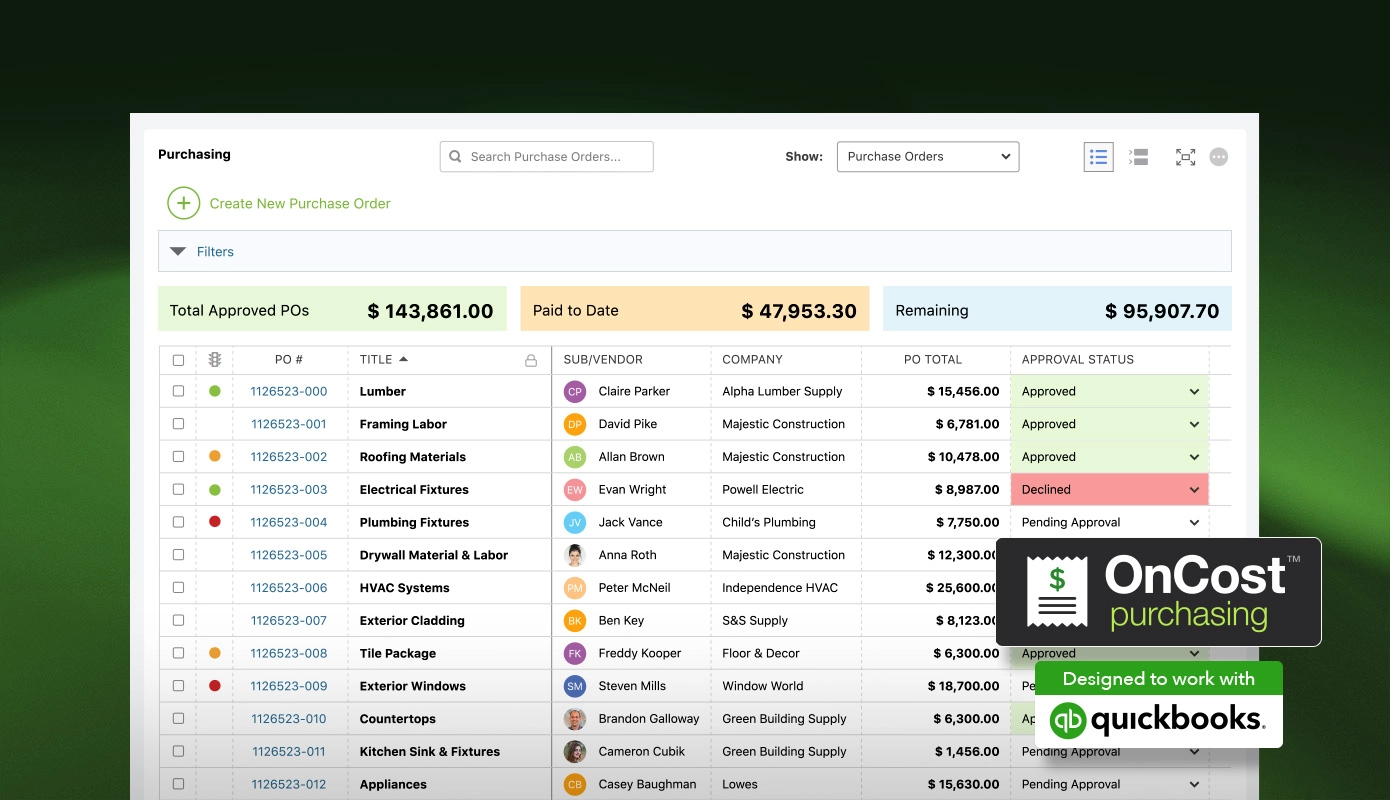Switch to grouped list view icon

pyautogui.click(x=1138, y=157)
